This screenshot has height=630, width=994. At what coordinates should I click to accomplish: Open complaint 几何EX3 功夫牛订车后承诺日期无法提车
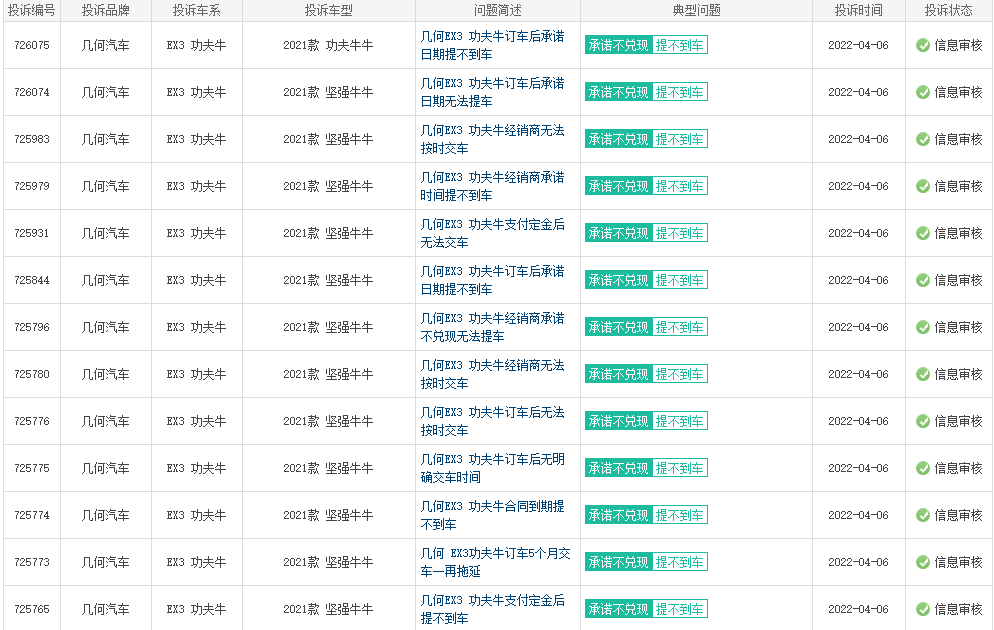(493, 92)
